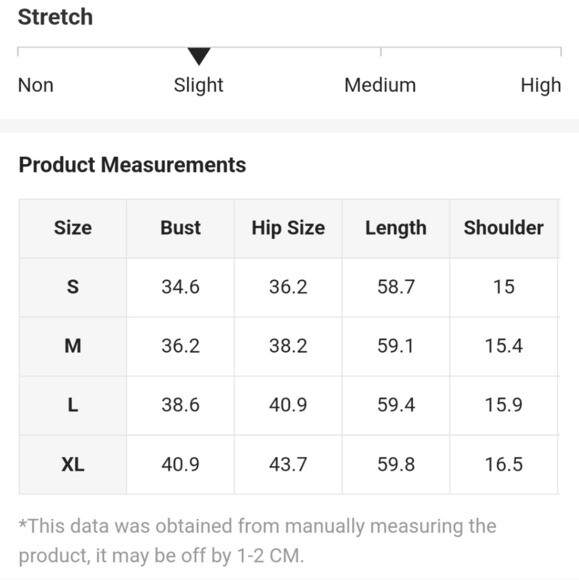Click the 43.7 hip size cell
The height and width of the screenshot is (580, 579).
pos(288,464)
